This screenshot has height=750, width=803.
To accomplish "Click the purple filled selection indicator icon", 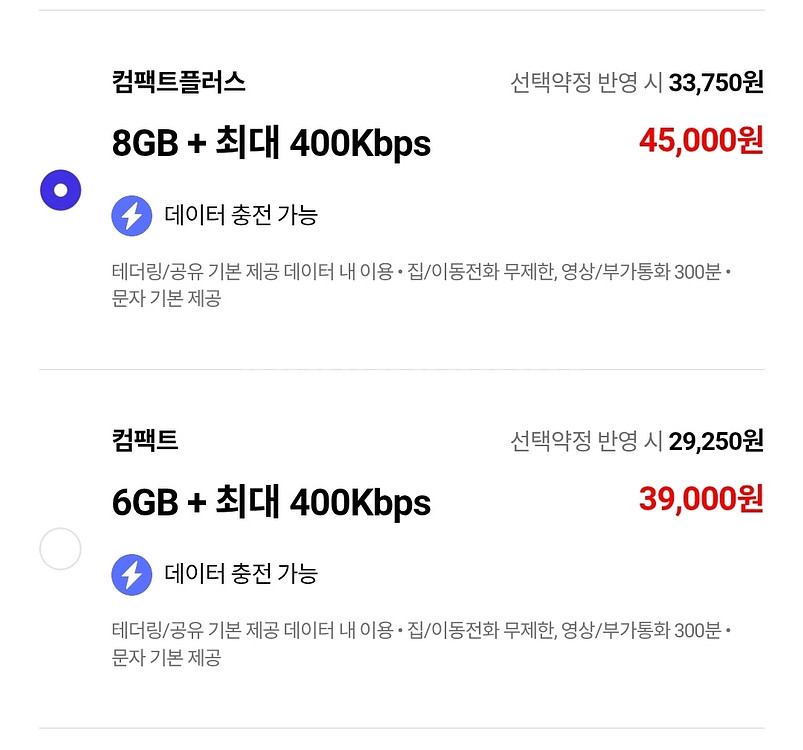I will pyautogui.click(x=60, y=190).
